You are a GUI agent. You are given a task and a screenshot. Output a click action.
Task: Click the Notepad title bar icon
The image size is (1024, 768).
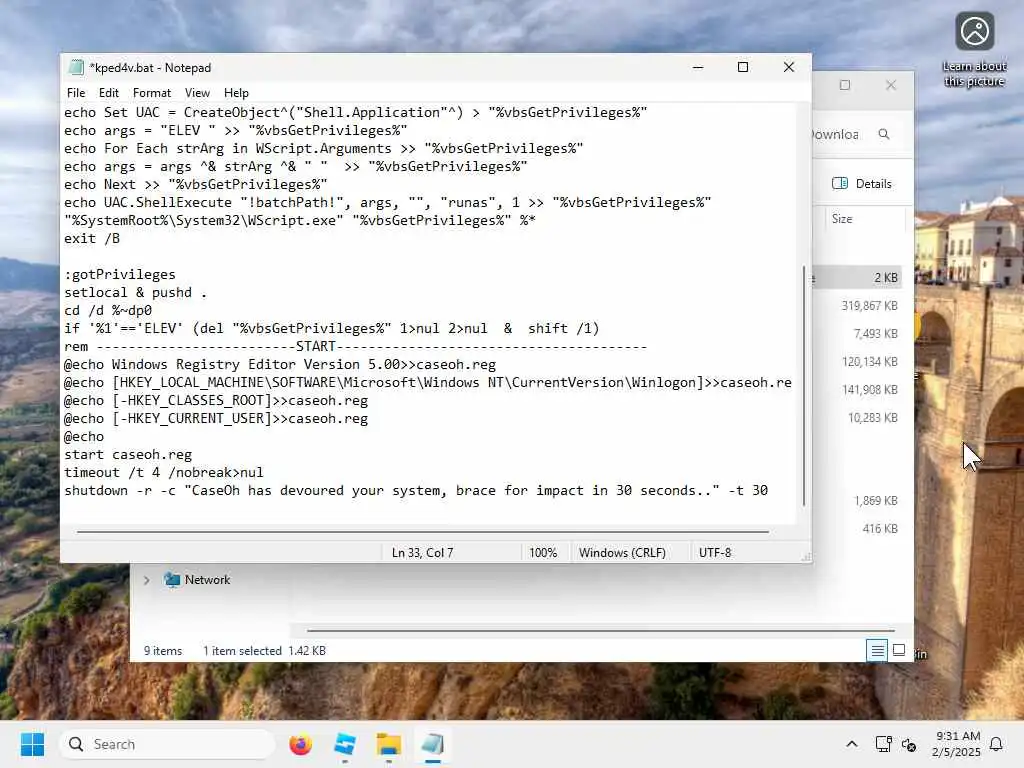pos(76,67)
